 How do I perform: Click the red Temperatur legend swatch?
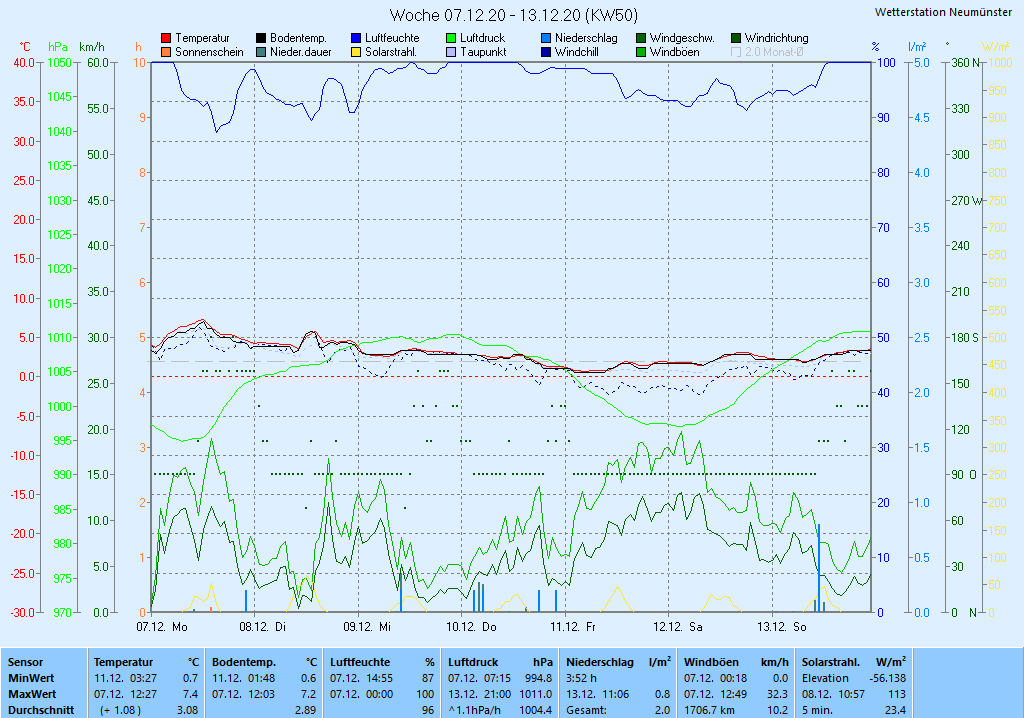pyautogui.click(x=167, y=38)
